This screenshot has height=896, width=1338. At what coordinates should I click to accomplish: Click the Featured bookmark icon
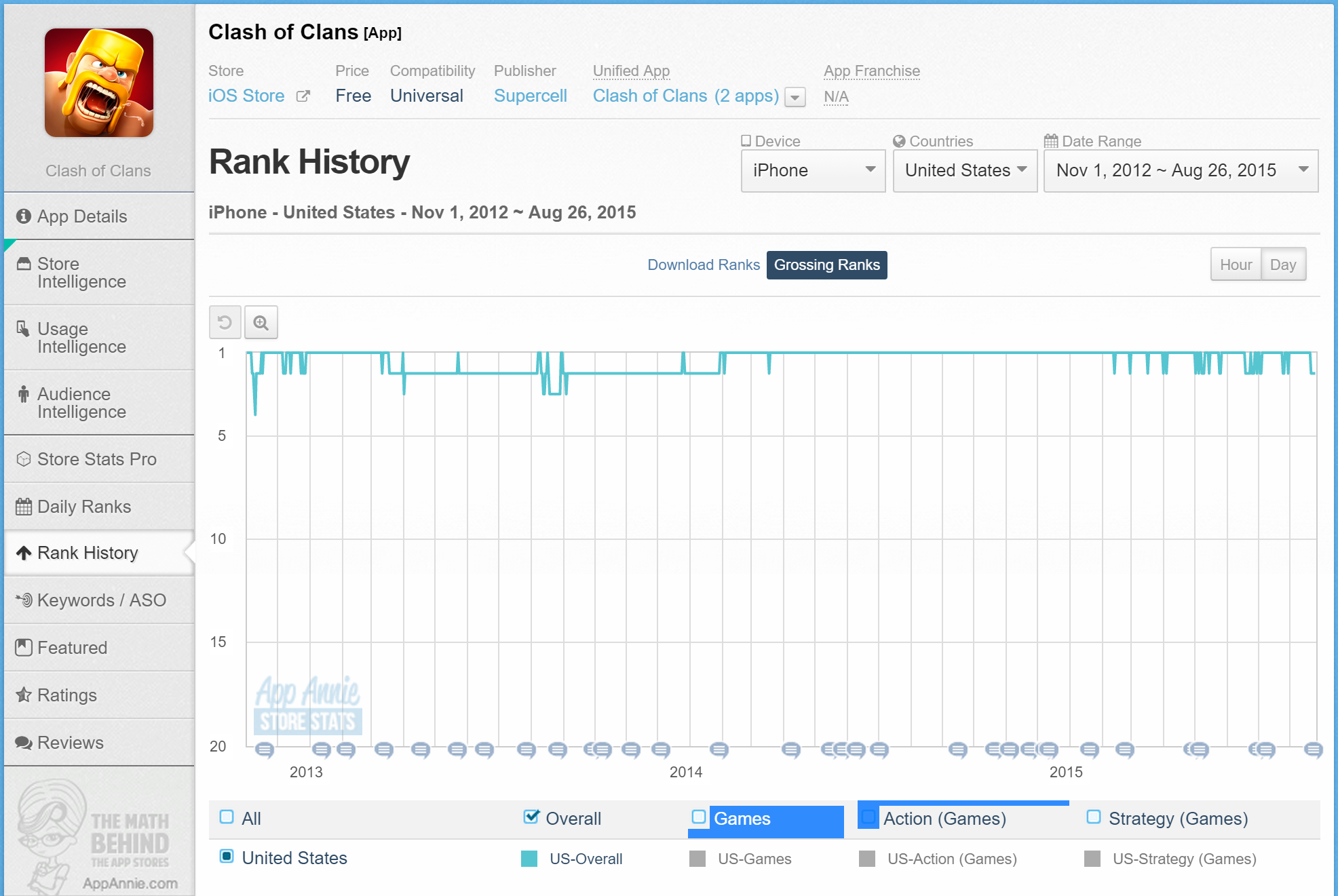(24, 648)
